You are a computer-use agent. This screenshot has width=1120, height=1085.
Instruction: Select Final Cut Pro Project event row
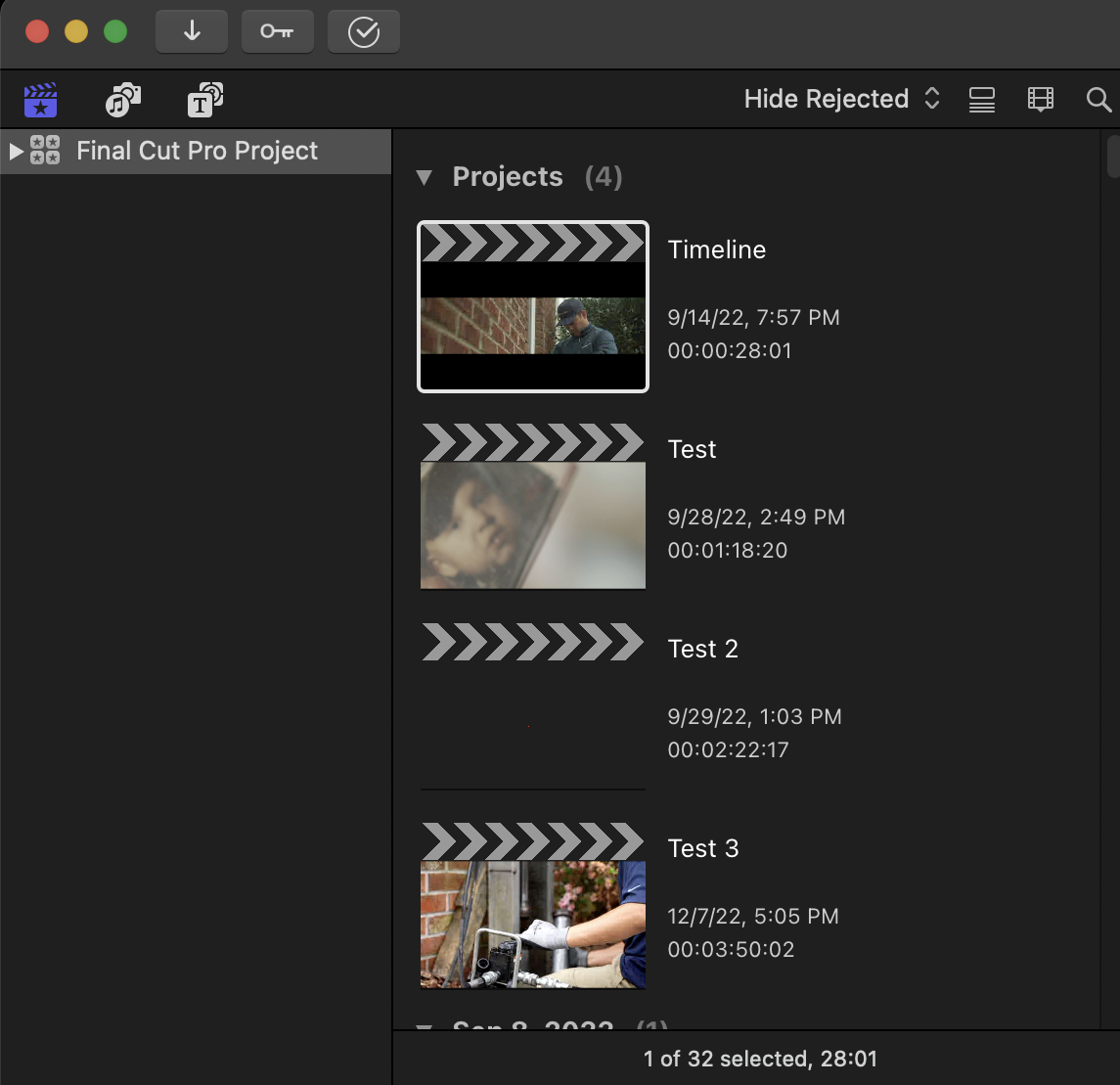click(x=196, y=152)
